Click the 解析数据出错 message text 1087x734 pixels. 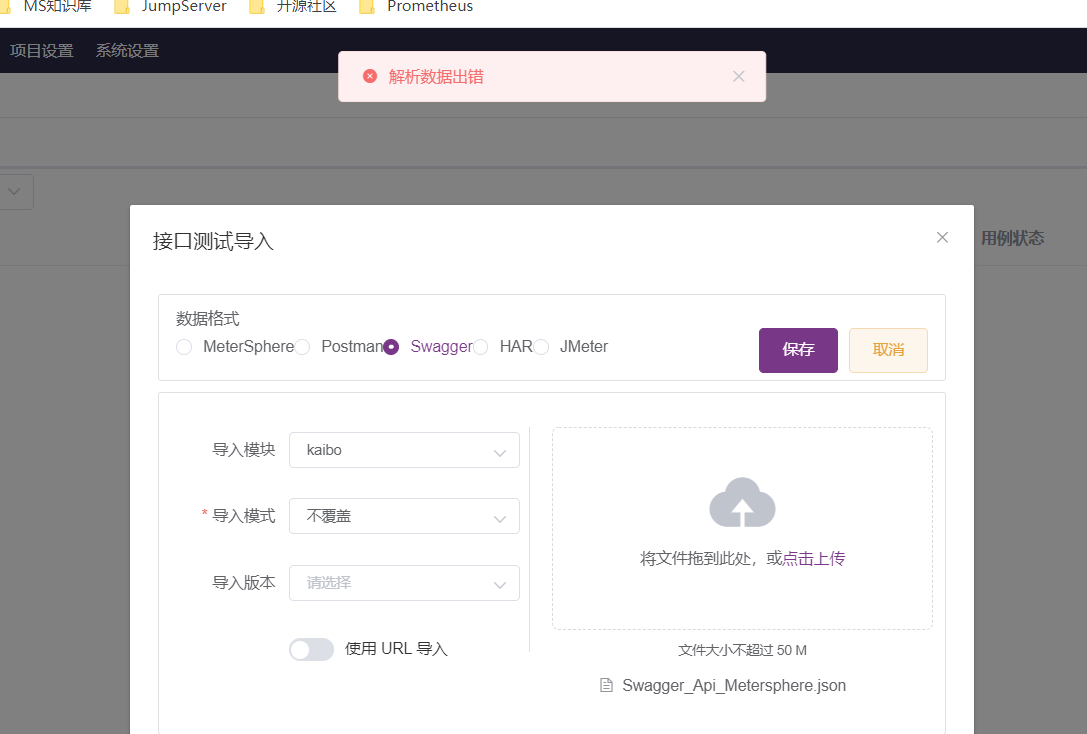(x=436, y=76)
